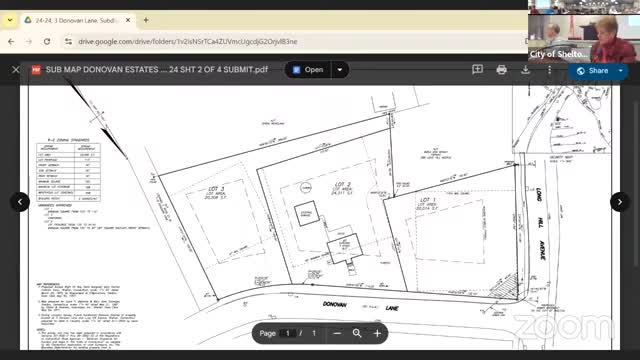Zoom out with the minus icon
Viewport: 640px width, 360px height.
[337, 333]
